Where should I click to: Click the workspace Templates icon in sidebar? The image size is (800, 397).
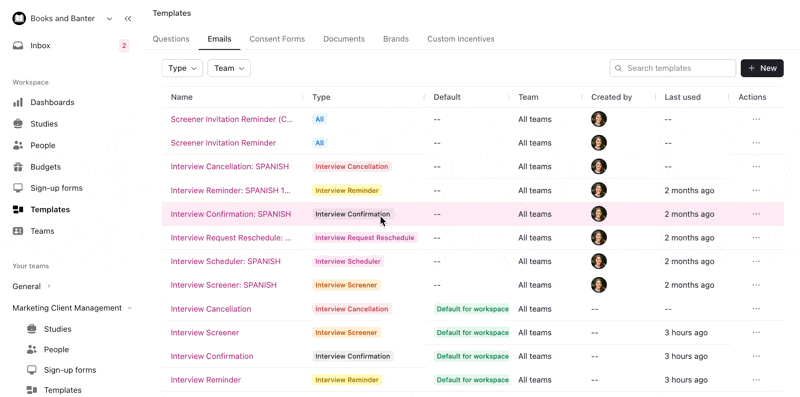[18, 209]
